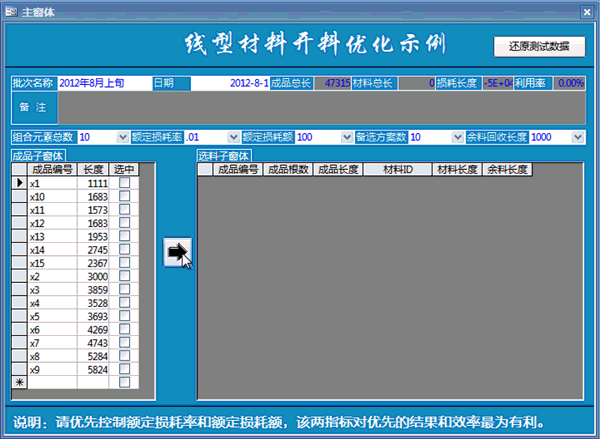Open the 余料回收长度 dropdown arrow
The height and width of the screenshot is (439, 600).
(x=578, y=137)
